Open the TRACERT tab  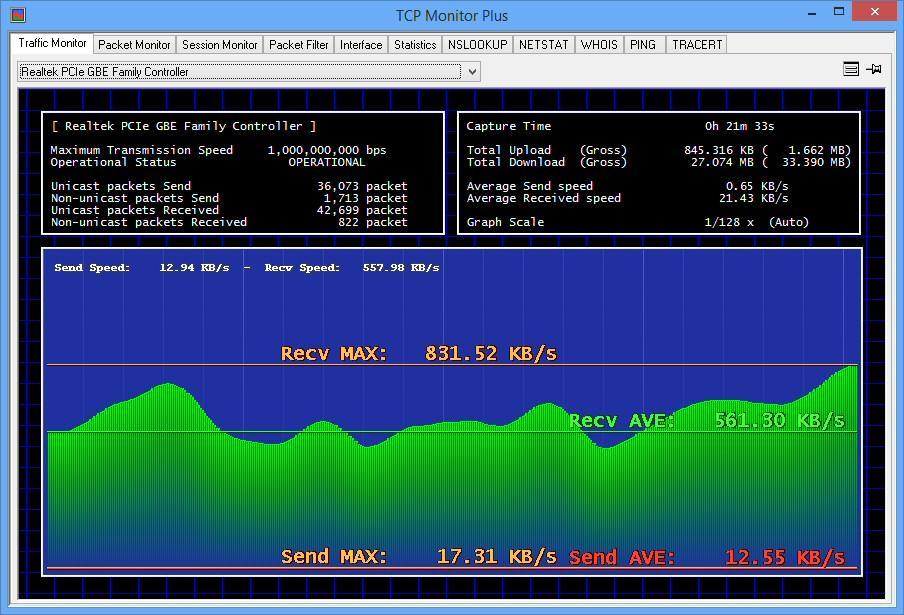pyautogui.click(x=696, y=44)
